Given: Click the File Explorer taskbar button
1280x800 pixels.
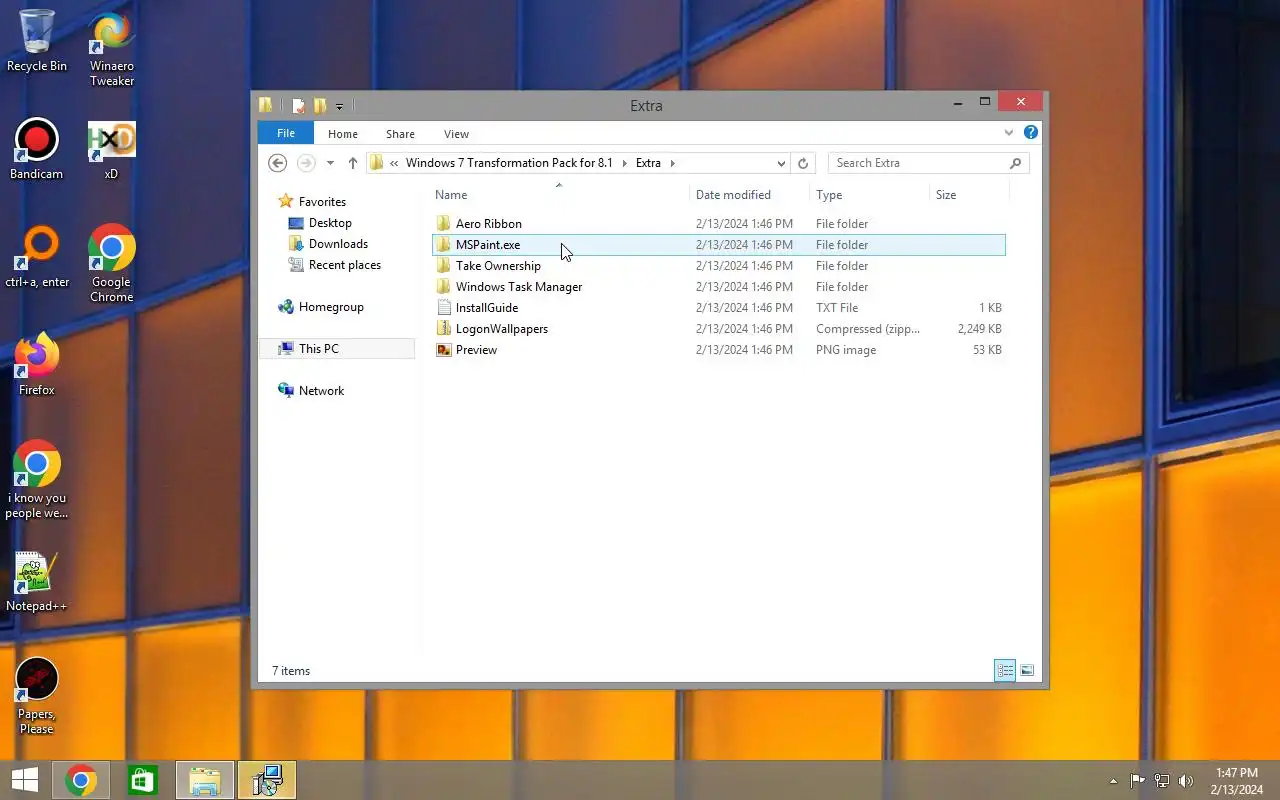Looking at the screenshot, I should coord(205,780).
